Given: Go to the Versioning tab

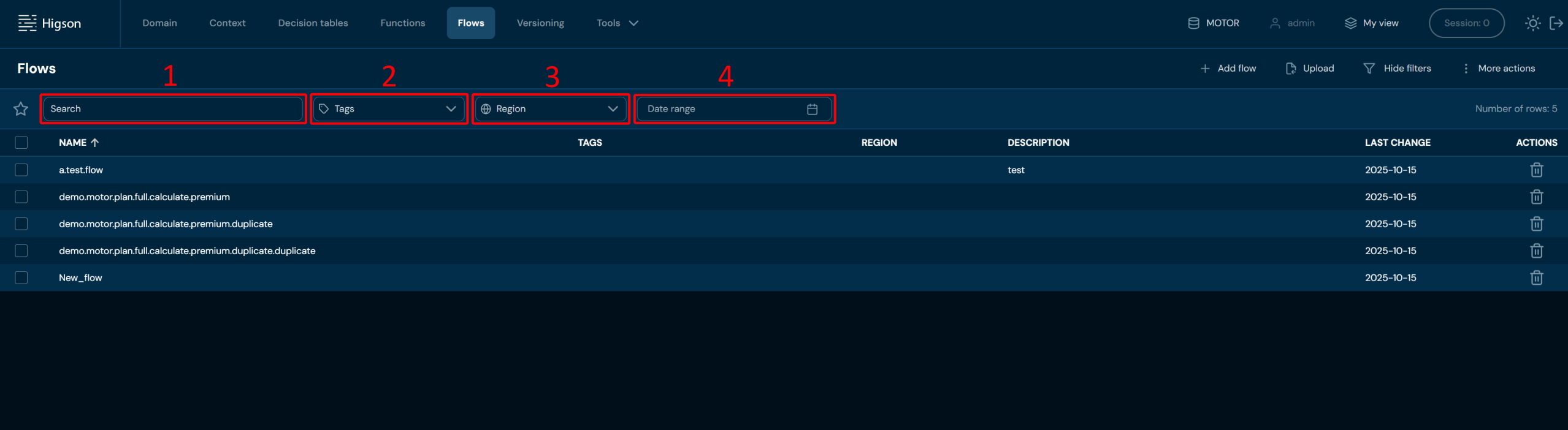Looking at the screenshot, I should coord(540,23).
